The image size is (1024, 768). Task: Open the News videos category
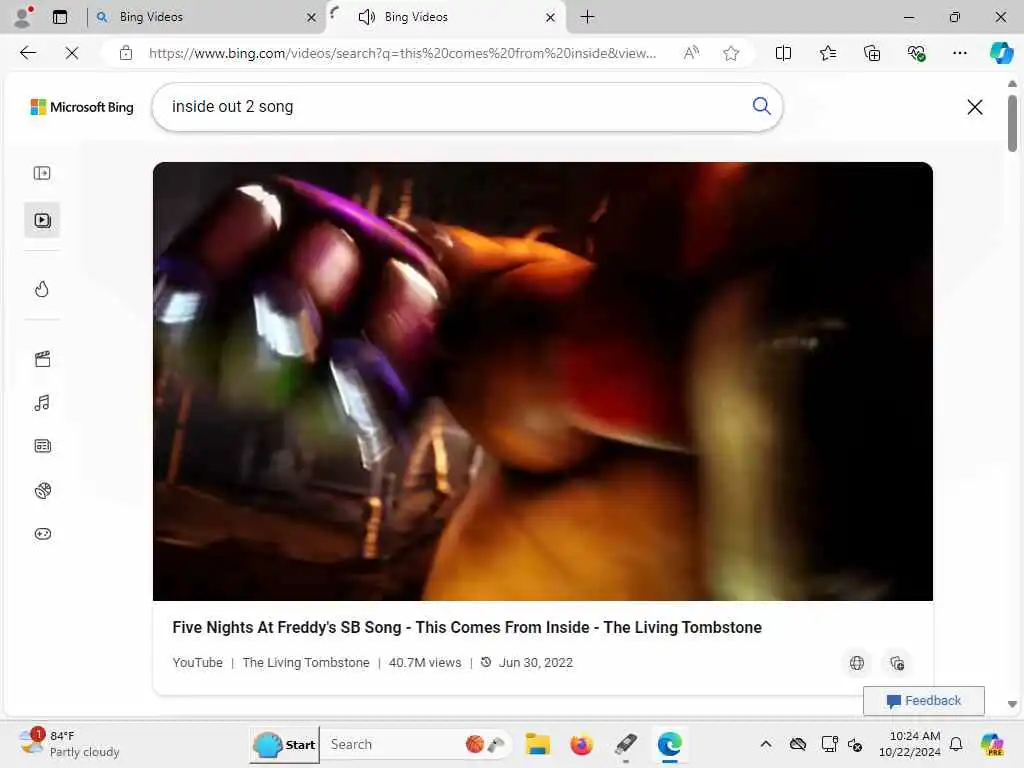pyautogui.click(x=42, y=446)
